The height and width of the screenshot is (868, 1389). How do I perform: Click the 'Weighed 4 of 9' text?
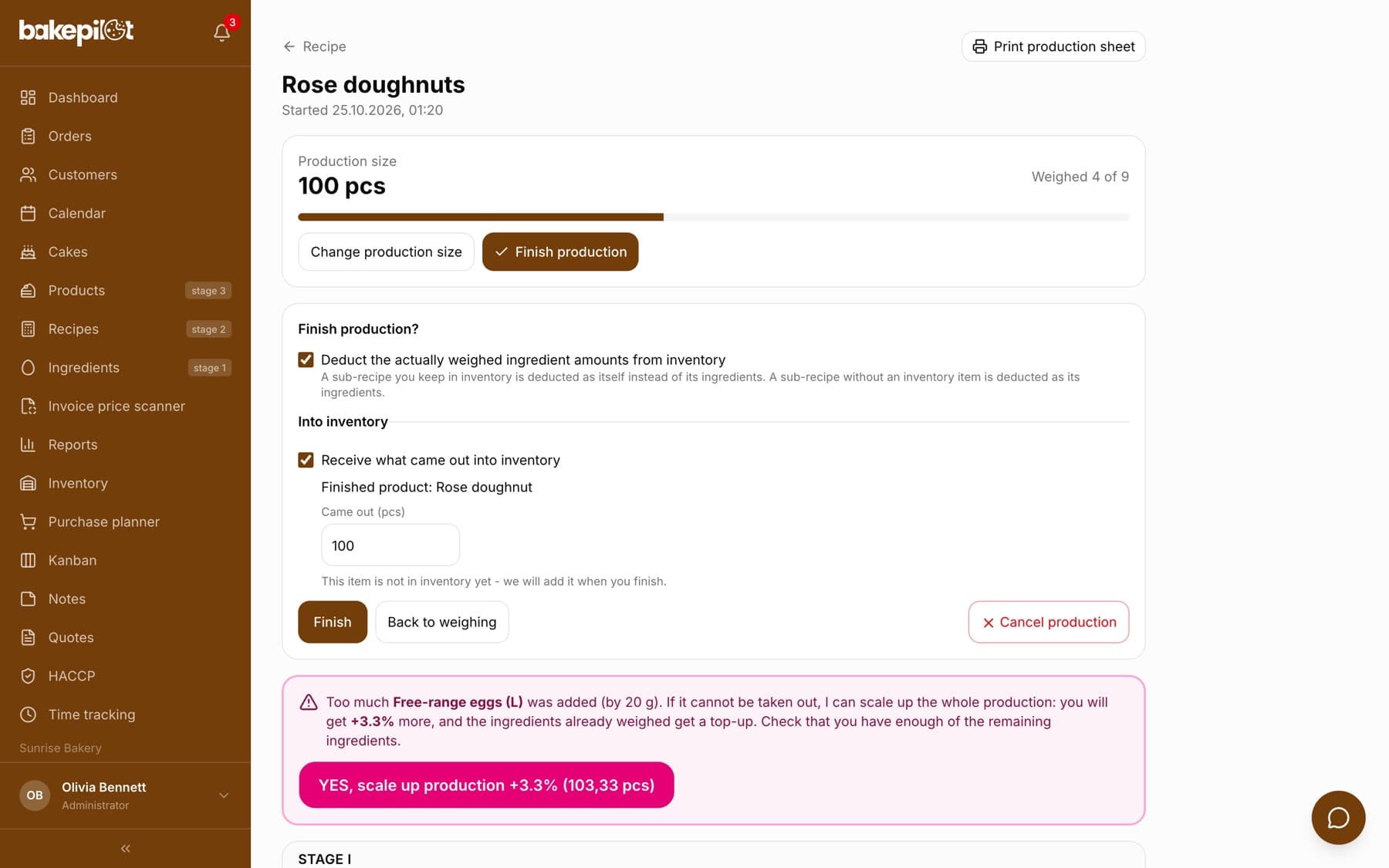(1080, 177)
